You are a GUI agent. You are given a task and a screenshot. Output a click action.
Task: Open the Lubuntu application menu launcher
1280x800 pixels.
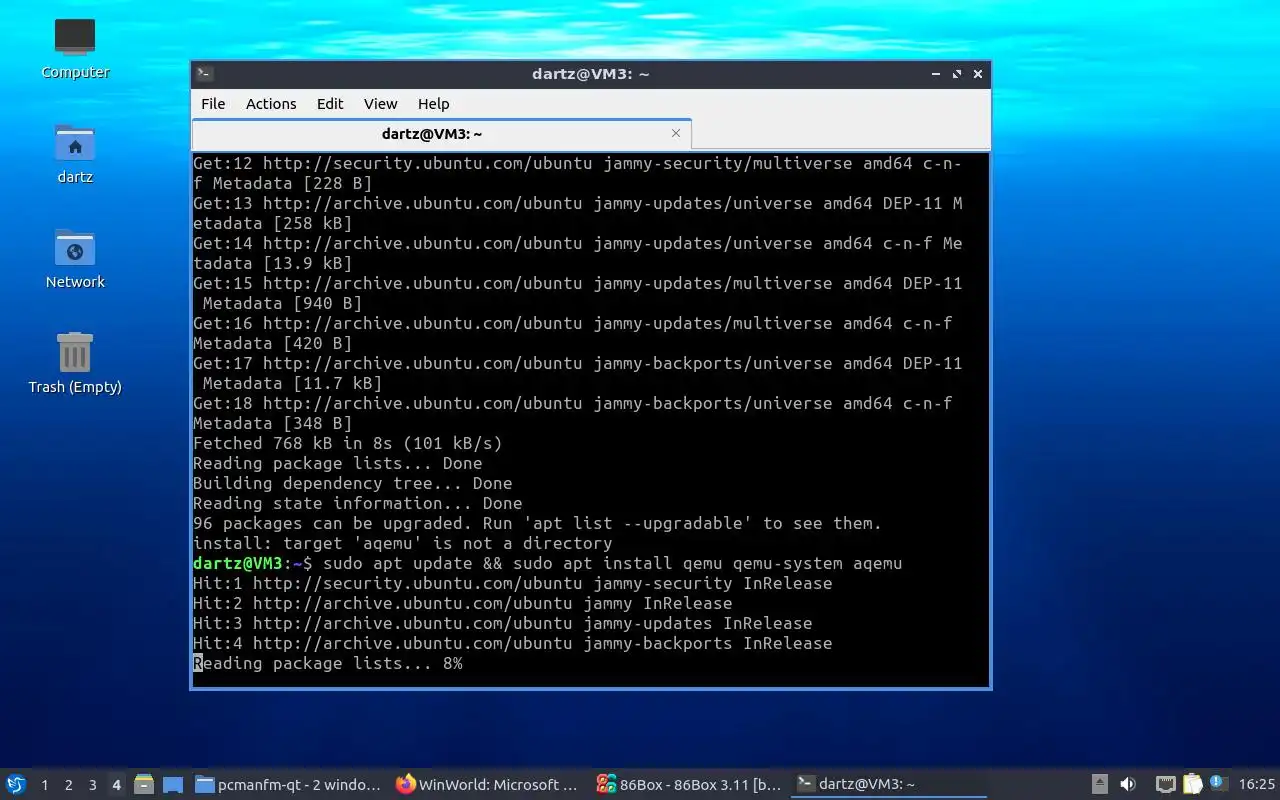click(x=16, y=785)
